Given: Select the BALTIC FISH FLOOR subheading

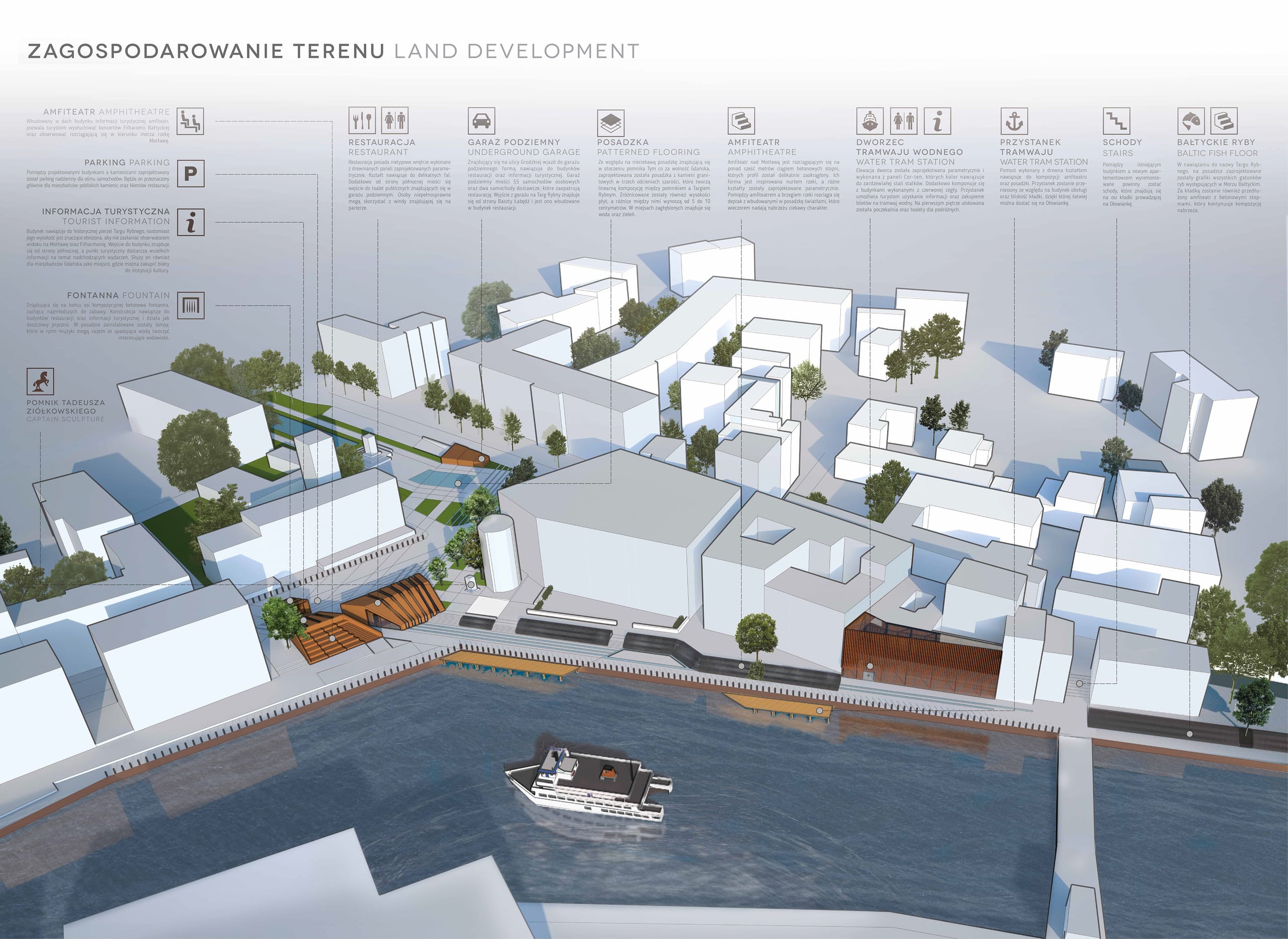Looking at the screenshot, I should click(x=1218, y=153).
